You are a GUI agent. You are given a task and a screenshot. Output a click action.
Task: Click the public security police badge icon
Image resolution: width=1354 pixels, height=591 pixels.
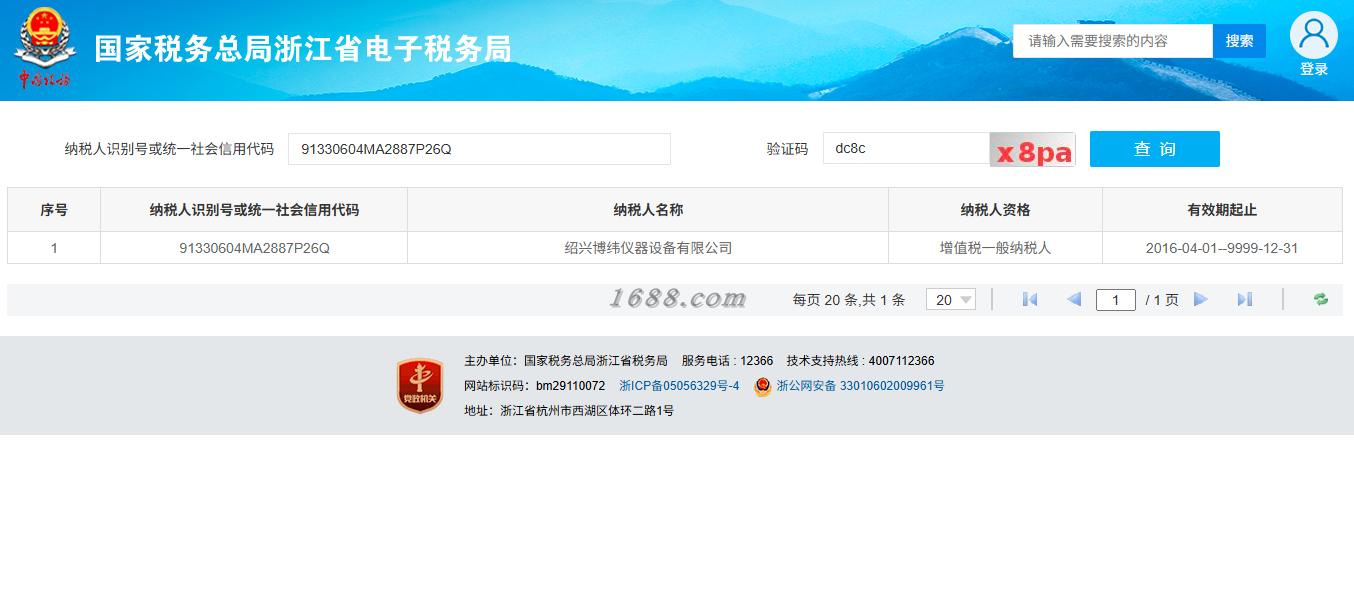763,386
